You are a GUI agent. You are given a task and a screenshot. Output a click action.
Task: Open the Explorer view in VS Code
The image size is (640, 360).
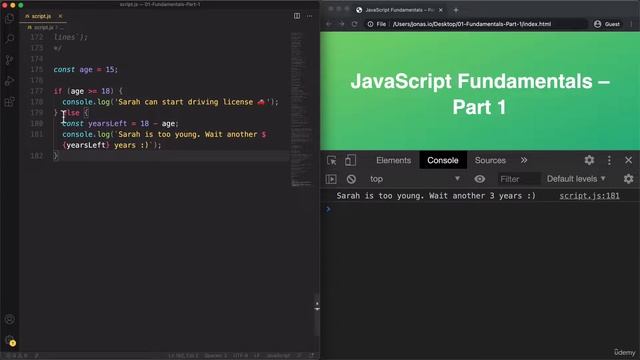click(x=9, y=18)
